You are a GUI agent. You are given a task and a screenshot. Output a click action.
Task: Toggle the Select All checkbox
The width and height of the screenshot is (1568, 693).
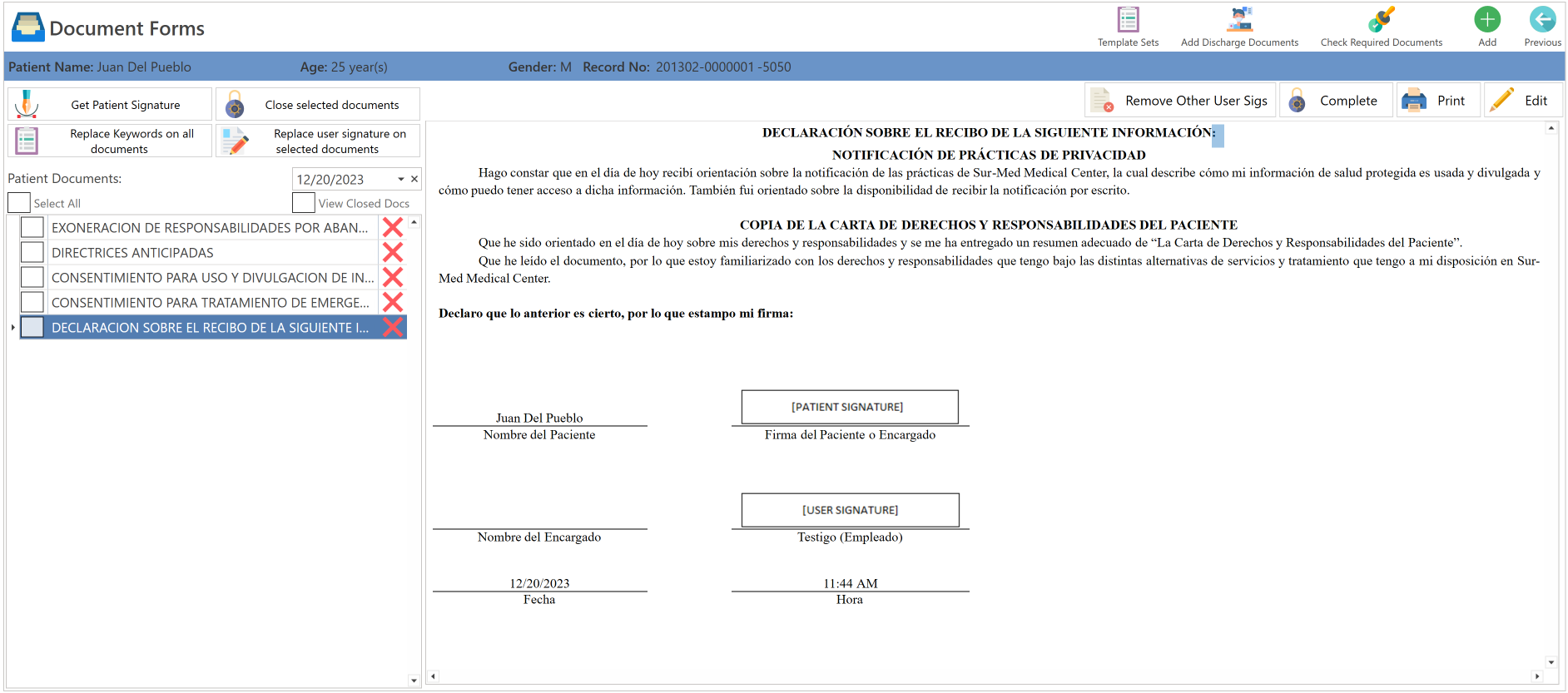pos(19,202)
